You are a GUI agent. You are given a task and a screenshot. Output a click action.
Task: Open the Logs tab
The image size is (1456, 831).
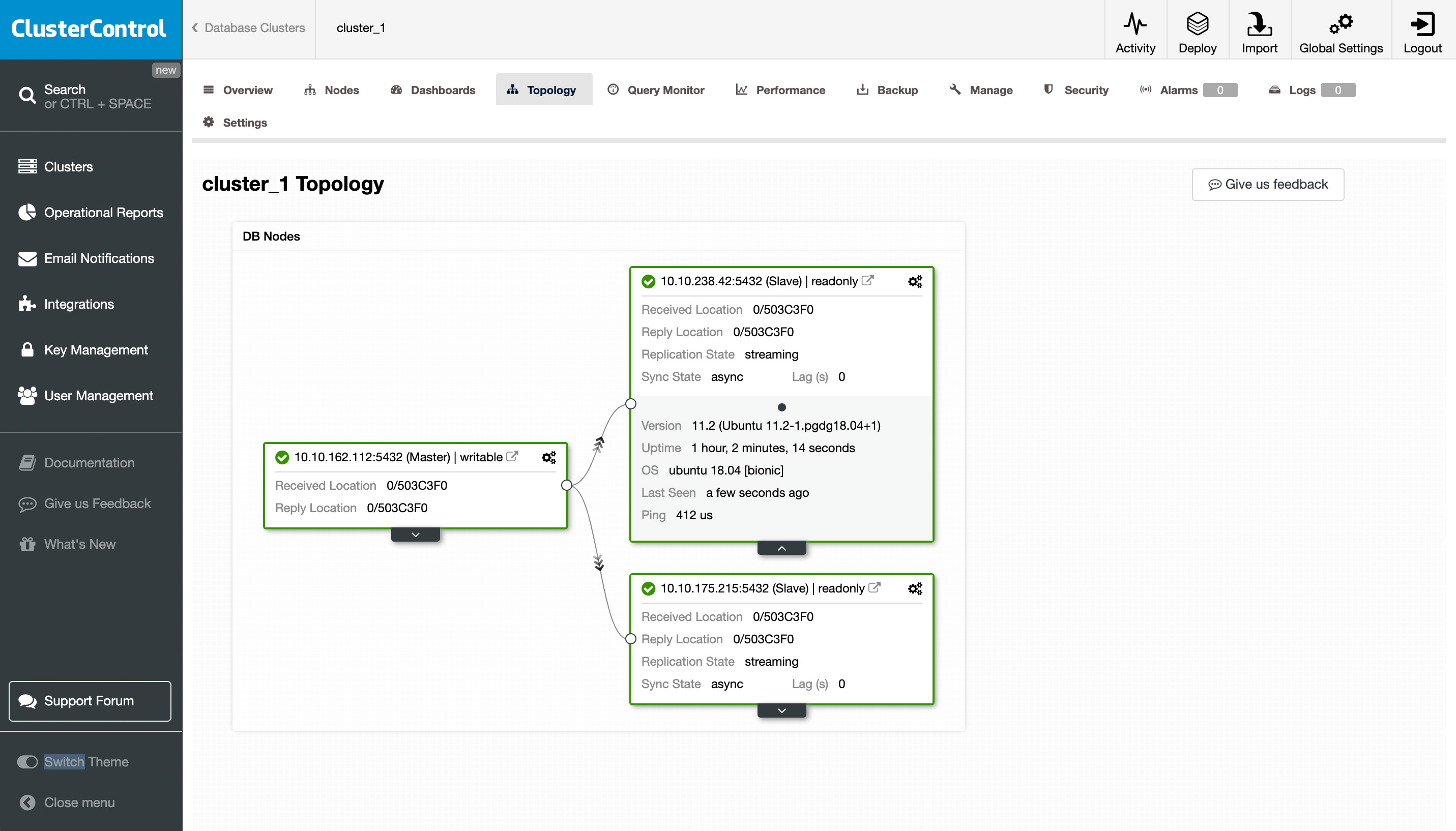[1312, 90]
